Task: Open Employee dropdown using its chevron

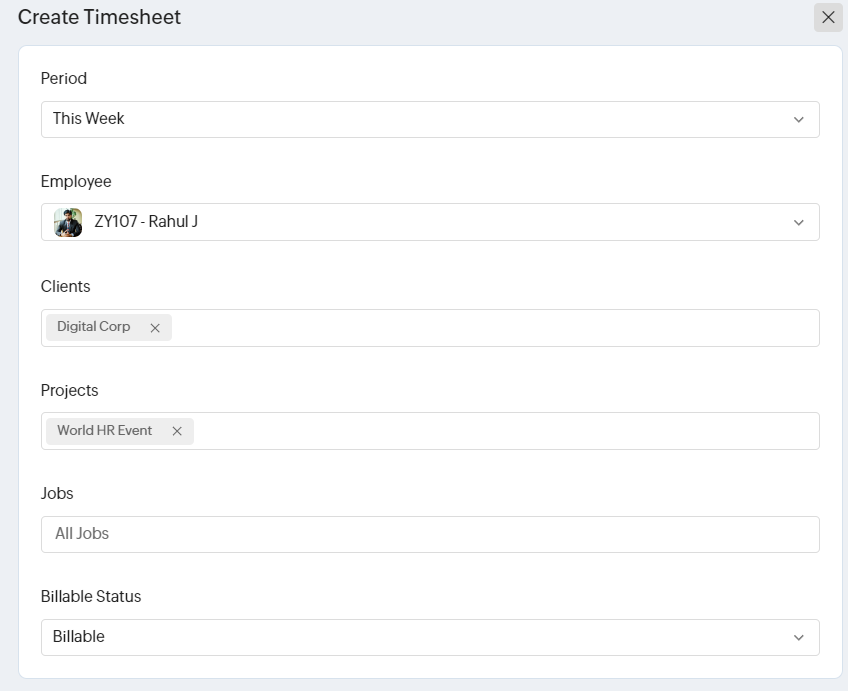Action: [798, 222]
